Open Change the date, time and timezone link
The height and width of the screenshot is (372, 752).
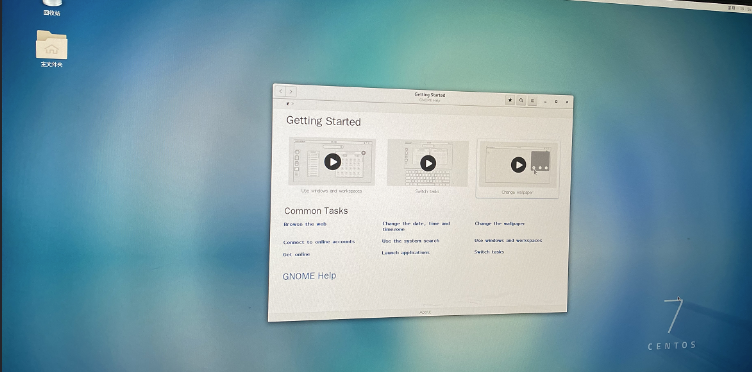pyautogui.click(x=416, y=226)
